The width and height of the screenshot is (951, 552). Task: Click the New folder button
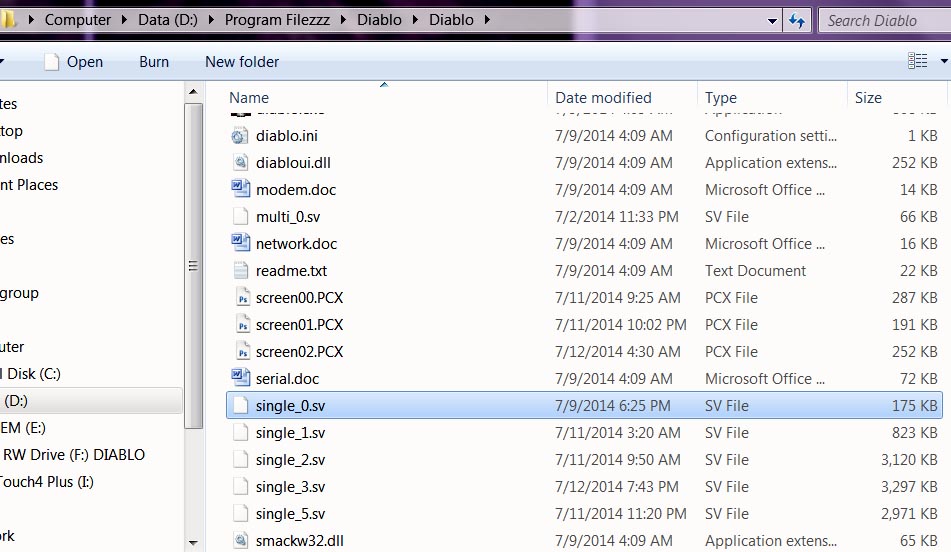coord(242,62)
